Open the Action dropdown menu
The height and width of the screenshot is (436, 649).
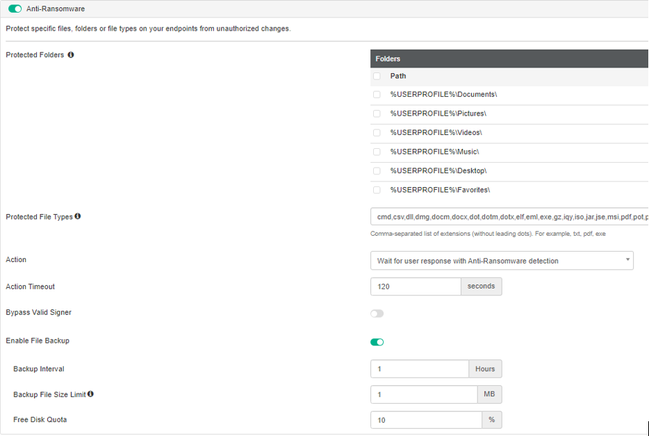point(502,261)
